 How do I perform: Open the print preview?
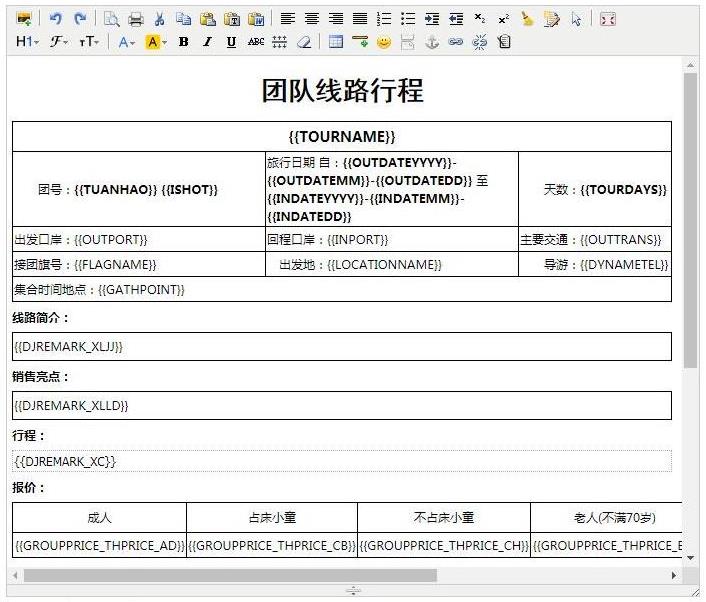coord(111,19)
